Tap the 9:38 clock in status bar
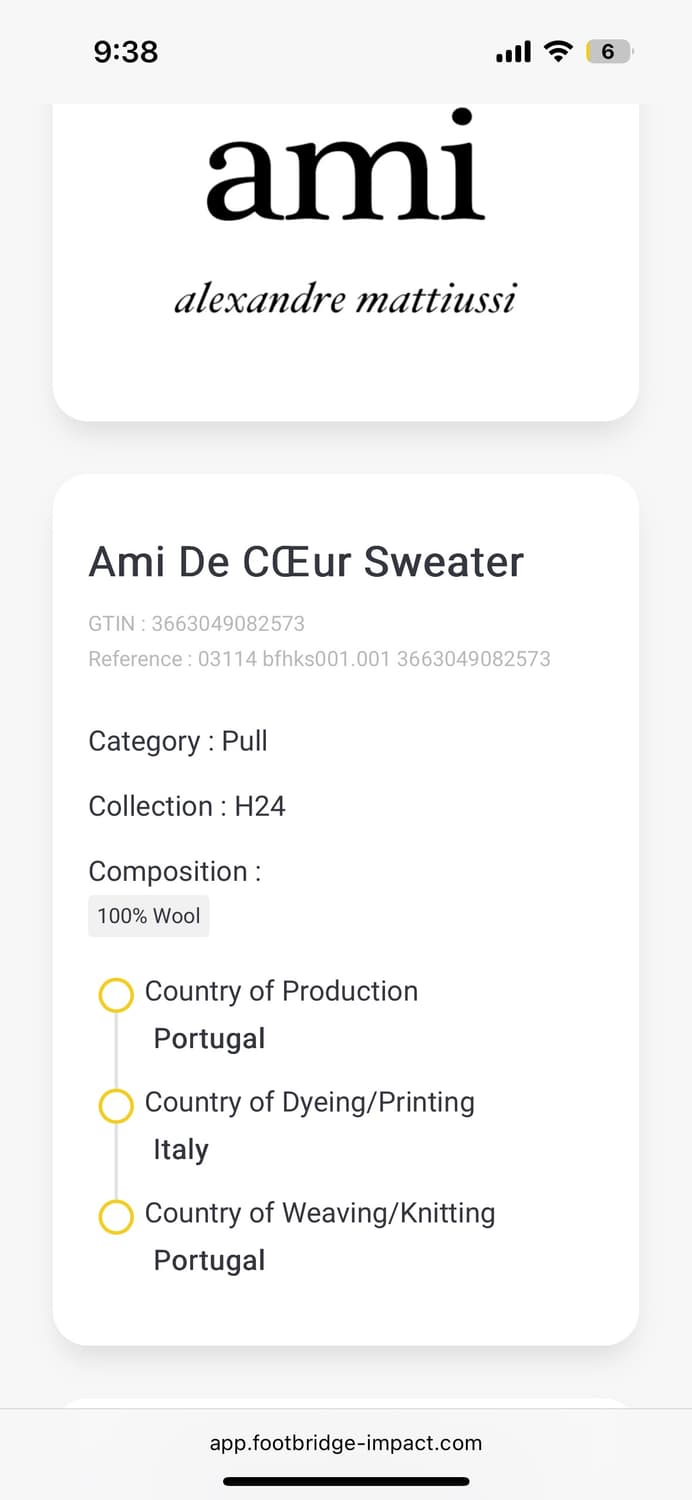 click(x=126, y=52)
